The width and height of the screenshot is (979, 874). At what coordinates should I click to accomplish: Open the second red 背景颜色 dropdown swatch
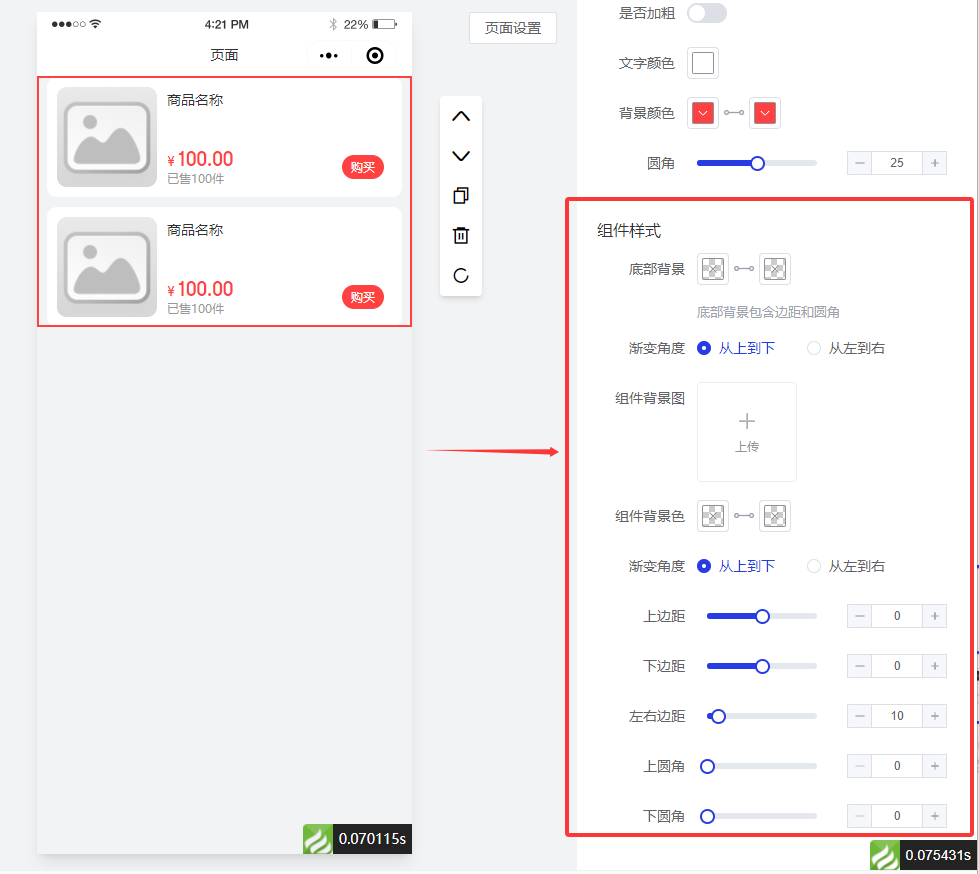(x=765, y=113)
